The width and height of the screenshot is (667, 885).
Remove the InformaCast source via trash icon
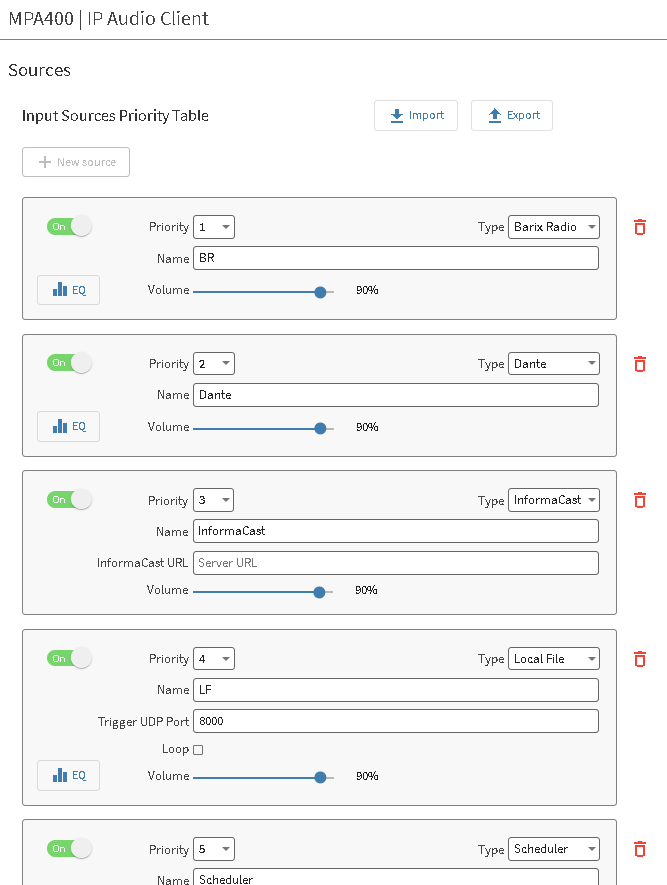tap(640, 500)
